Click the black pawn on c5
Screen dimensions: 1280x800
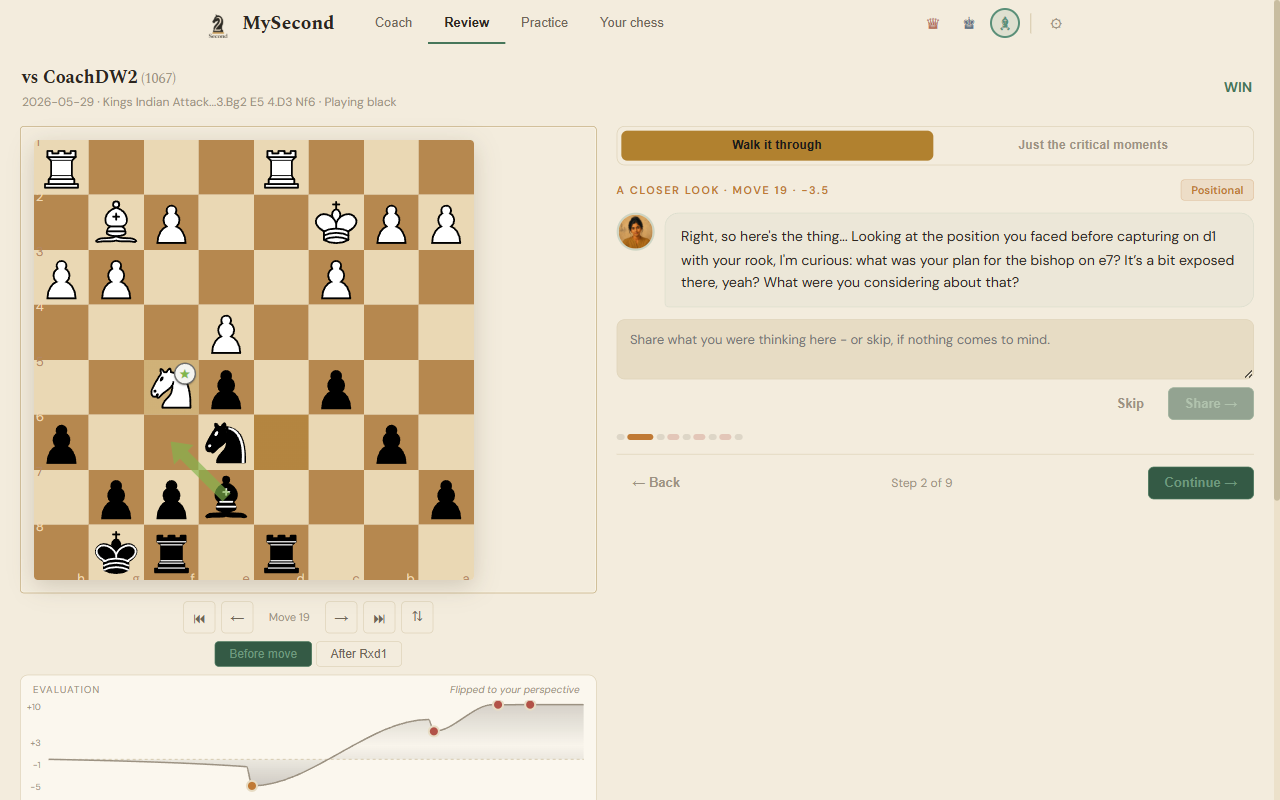click(x=336, y=388)
